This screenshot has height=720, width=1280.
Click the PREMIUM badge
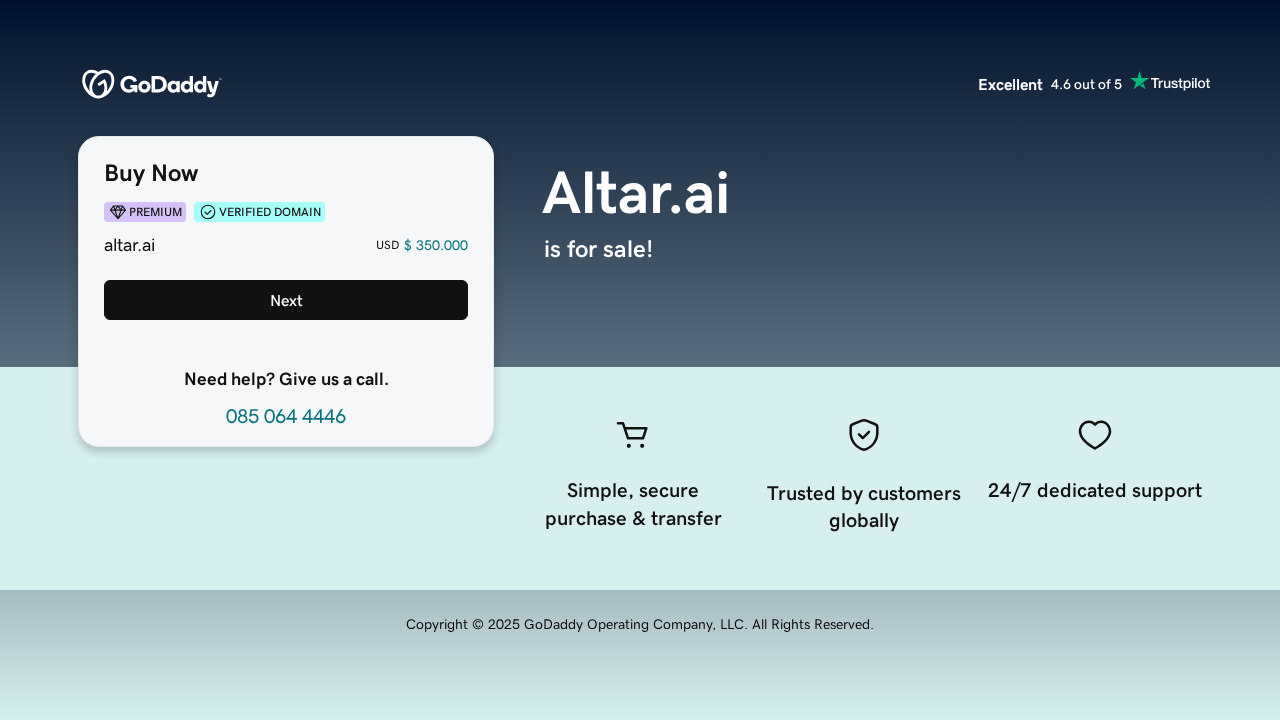(x=144, y=212)
